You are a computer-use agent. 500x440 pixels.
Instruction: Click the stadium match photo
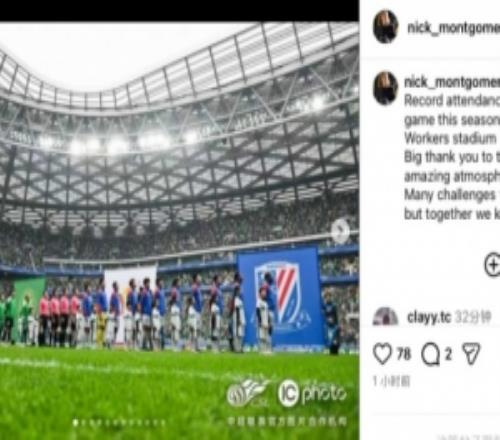[179, 231]
